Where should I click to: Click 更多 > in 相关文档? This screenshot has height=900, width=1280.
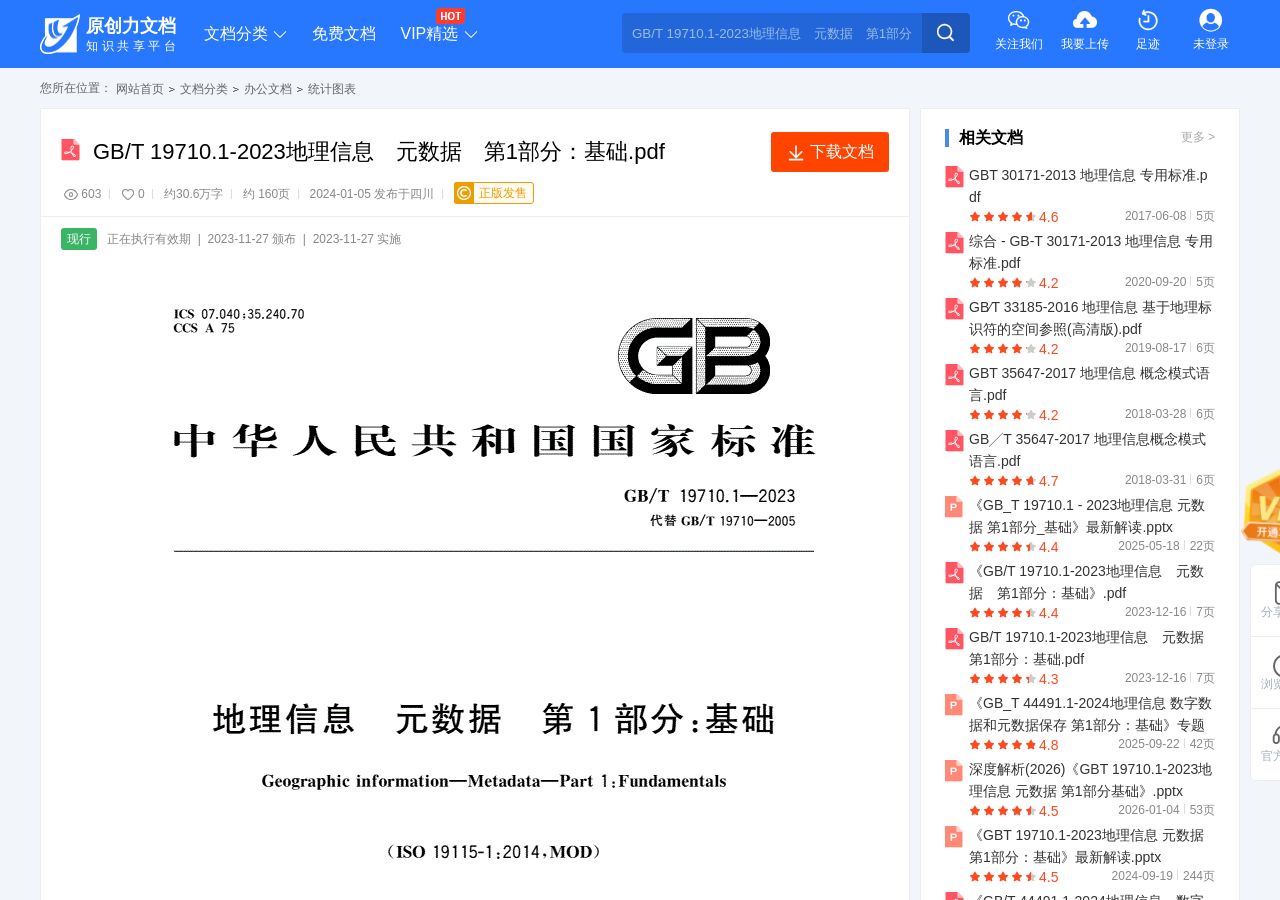[x=1198, y=137]
